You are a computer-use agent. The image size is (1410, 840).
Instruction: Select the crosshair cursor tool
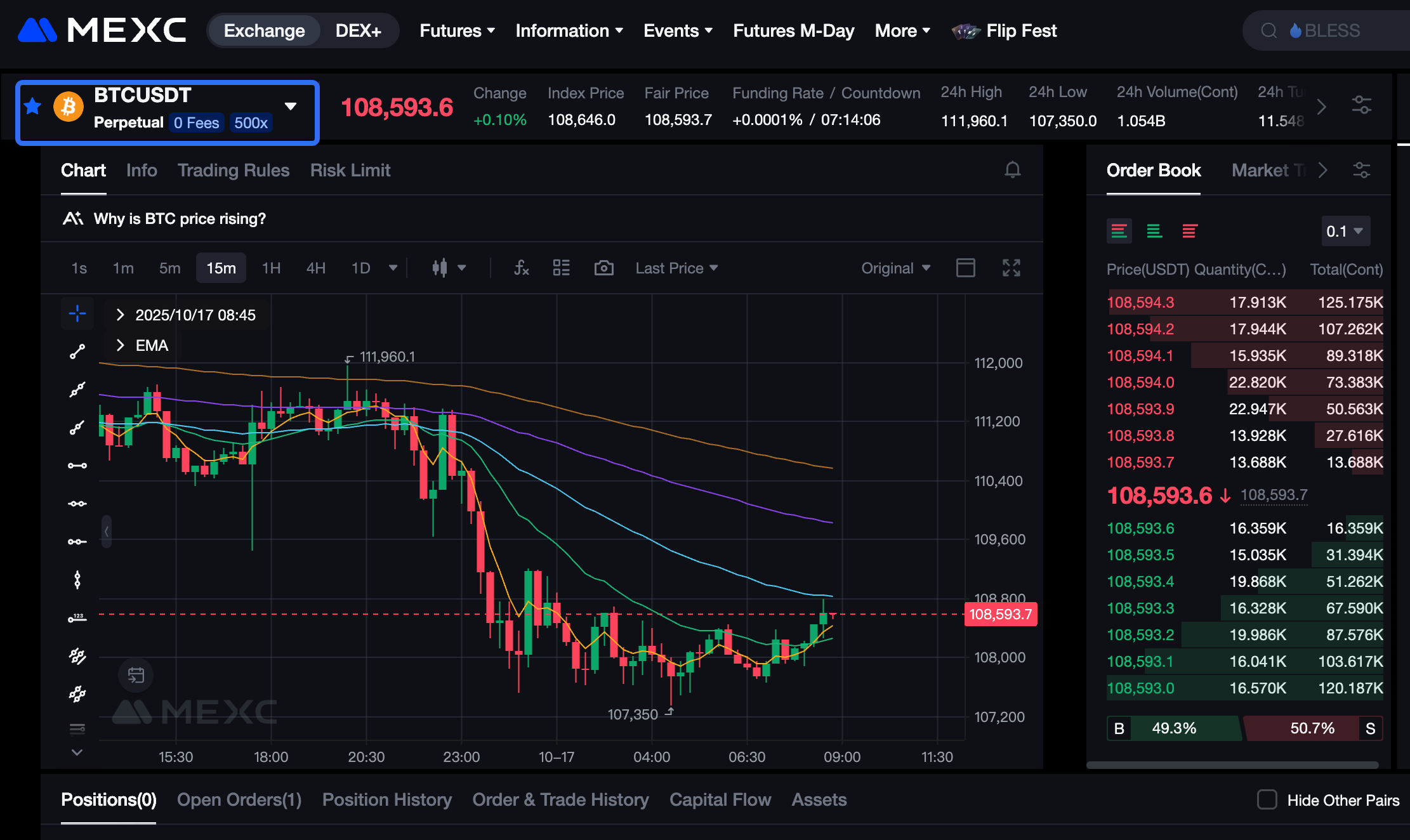coord(77,313)
